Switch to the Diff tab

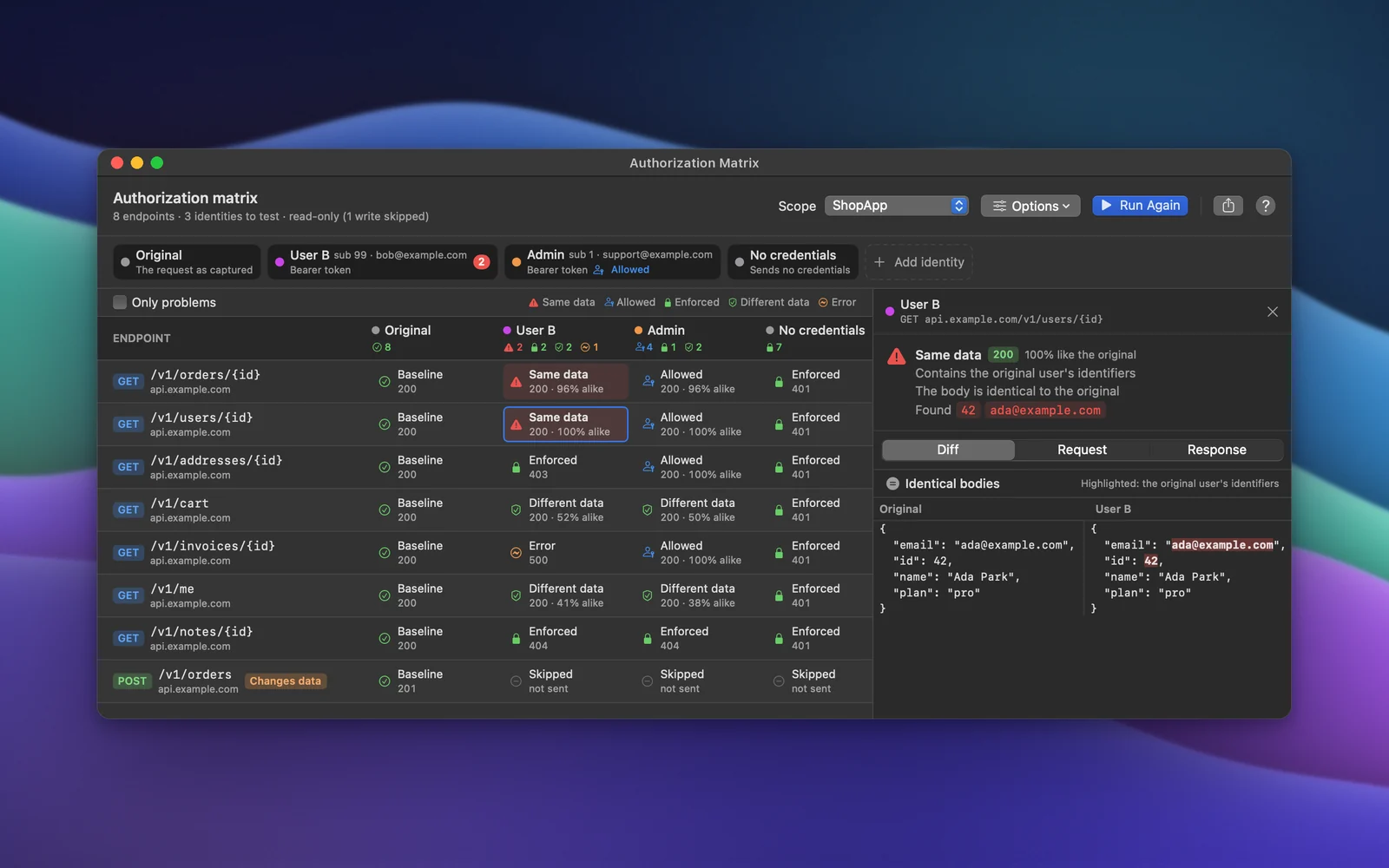948,450
